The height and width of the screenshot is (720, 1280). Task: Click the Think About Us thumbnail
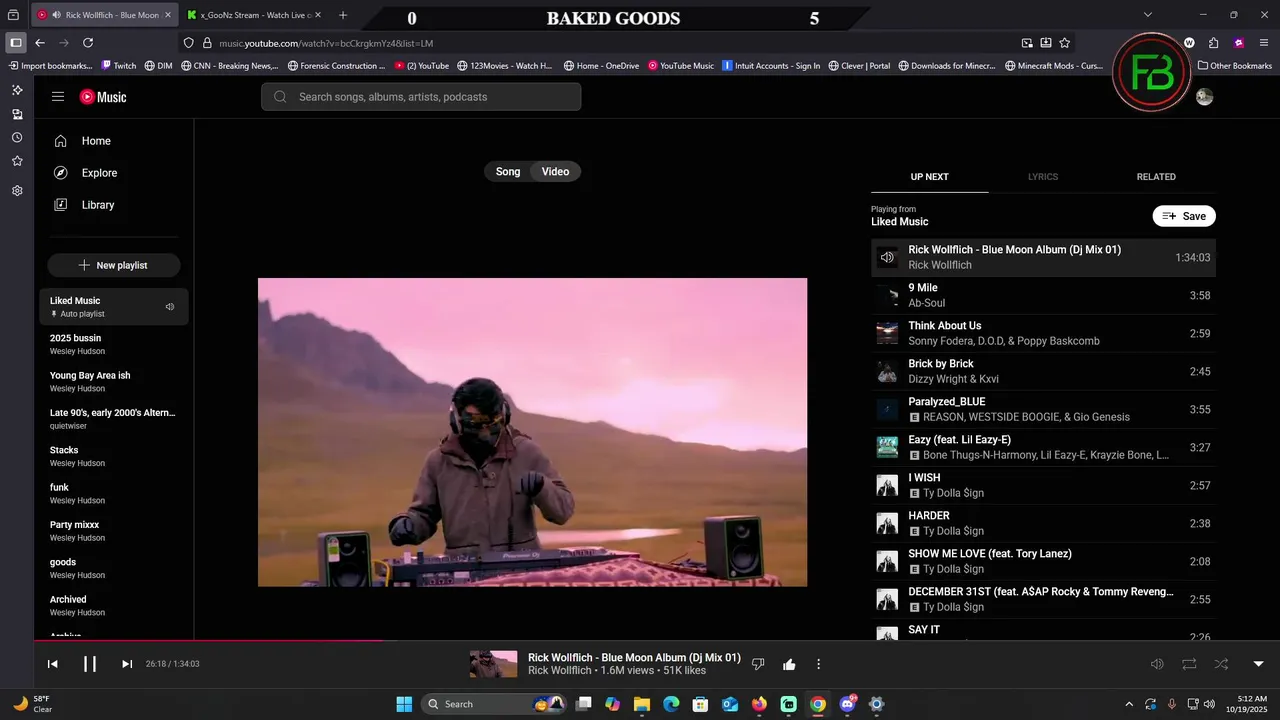pyautogui.click(x=887, y=333)
